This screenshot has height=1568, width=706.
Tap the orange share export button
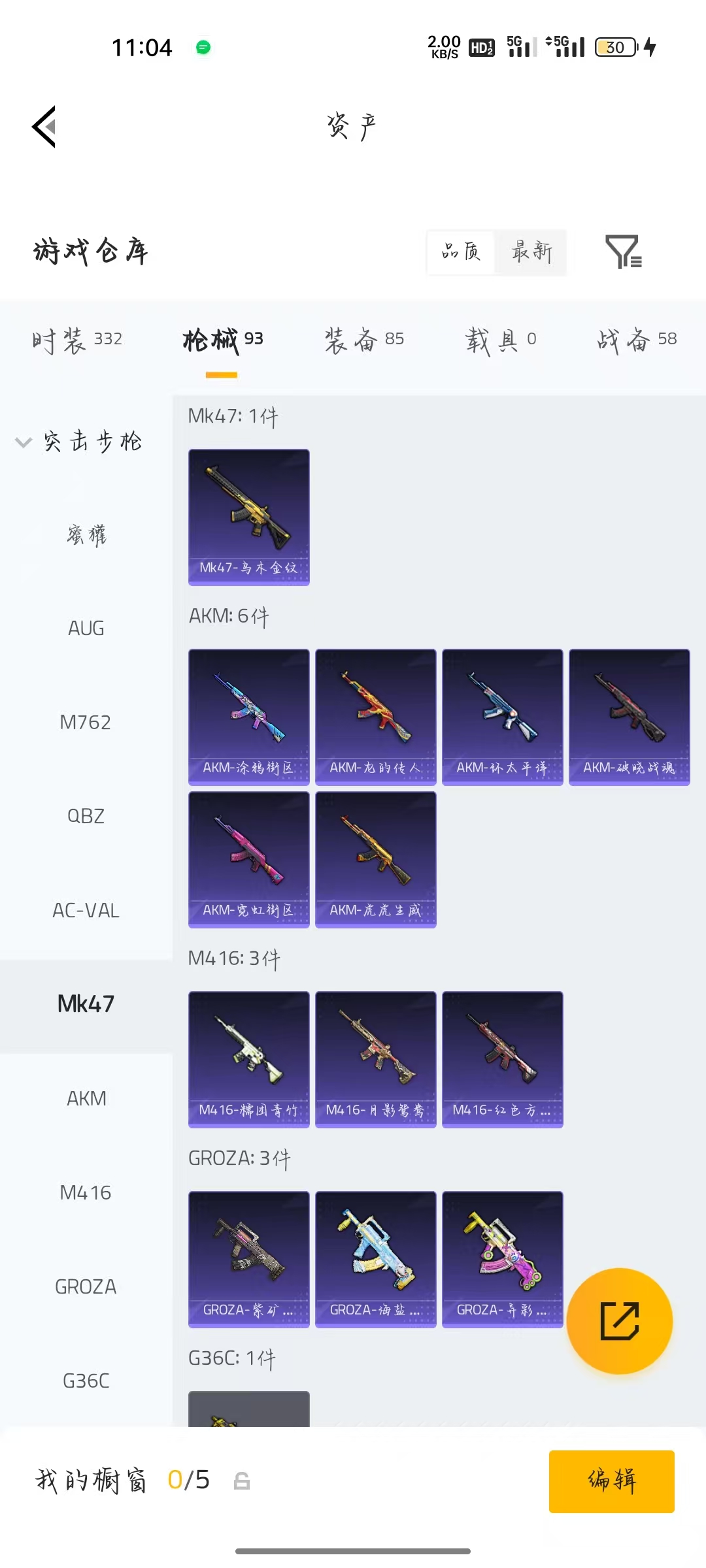620,1321
